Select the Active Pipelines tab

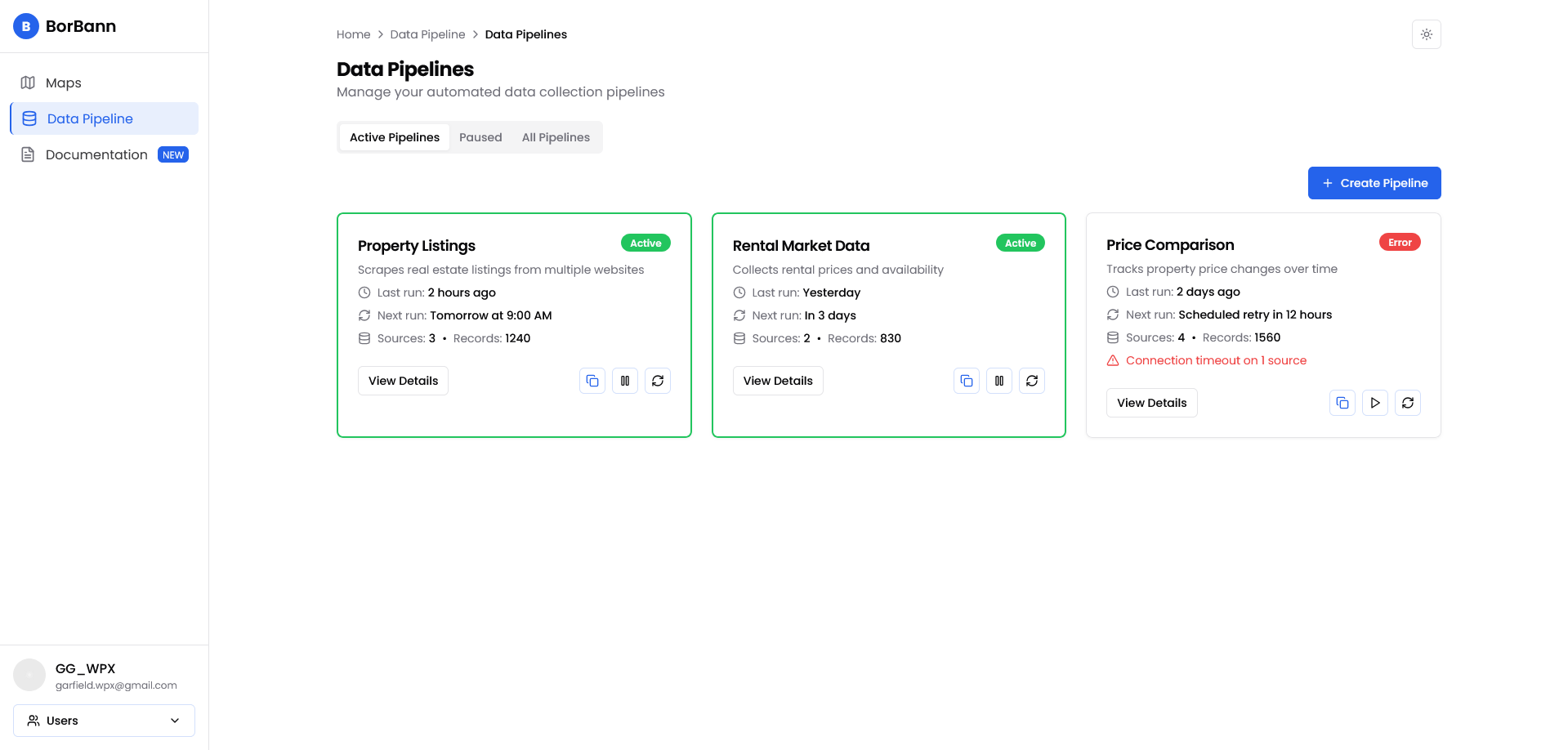(395, 137)
